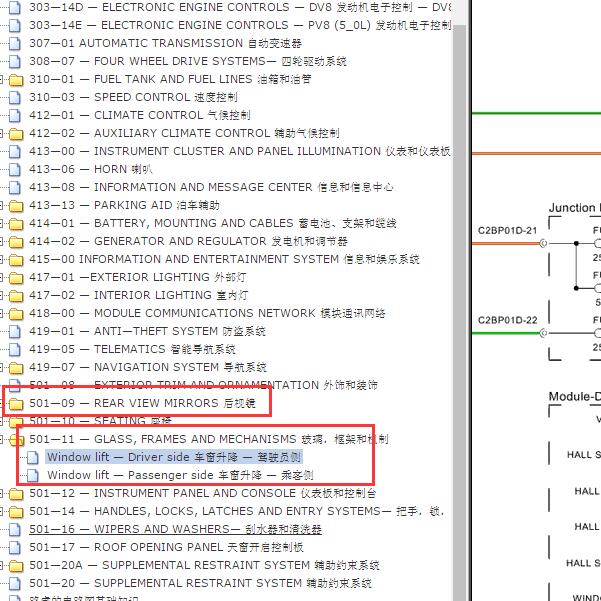Click the page icon for 413-06 Horn
Screen dimensions: 601x601
tap(15, 169)
